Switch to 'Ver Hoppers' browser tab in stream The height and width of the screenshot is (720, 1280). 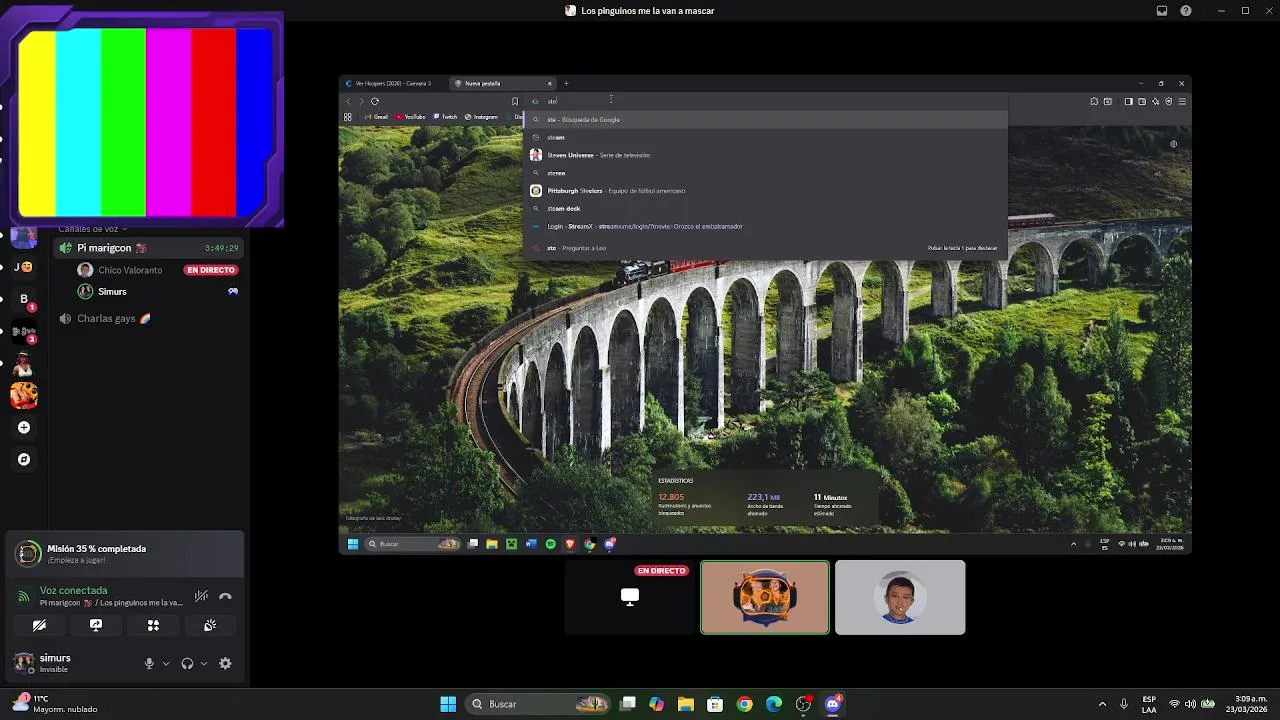point(395,83)
